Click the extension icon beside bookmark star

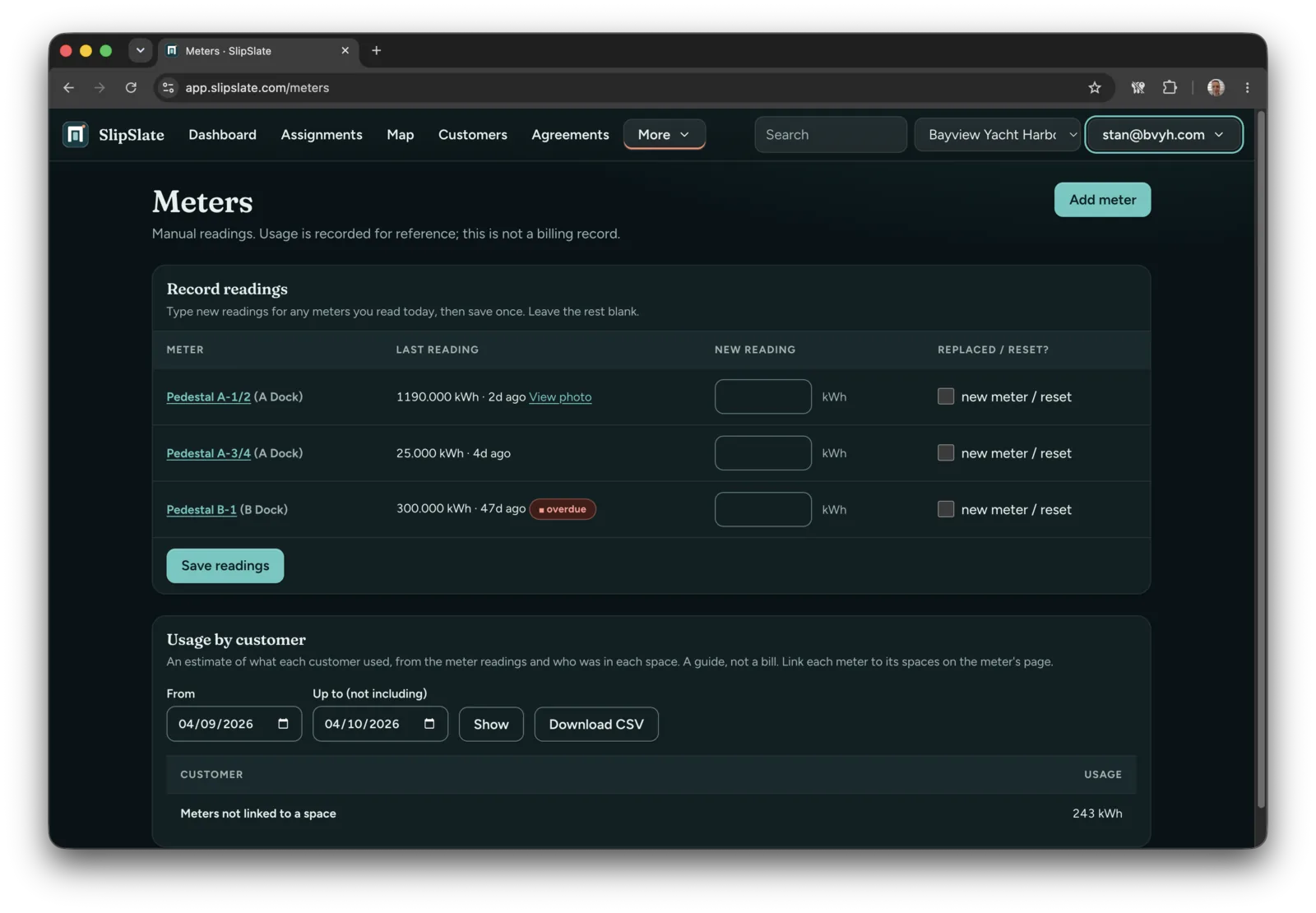click(x=1138, y=87)
